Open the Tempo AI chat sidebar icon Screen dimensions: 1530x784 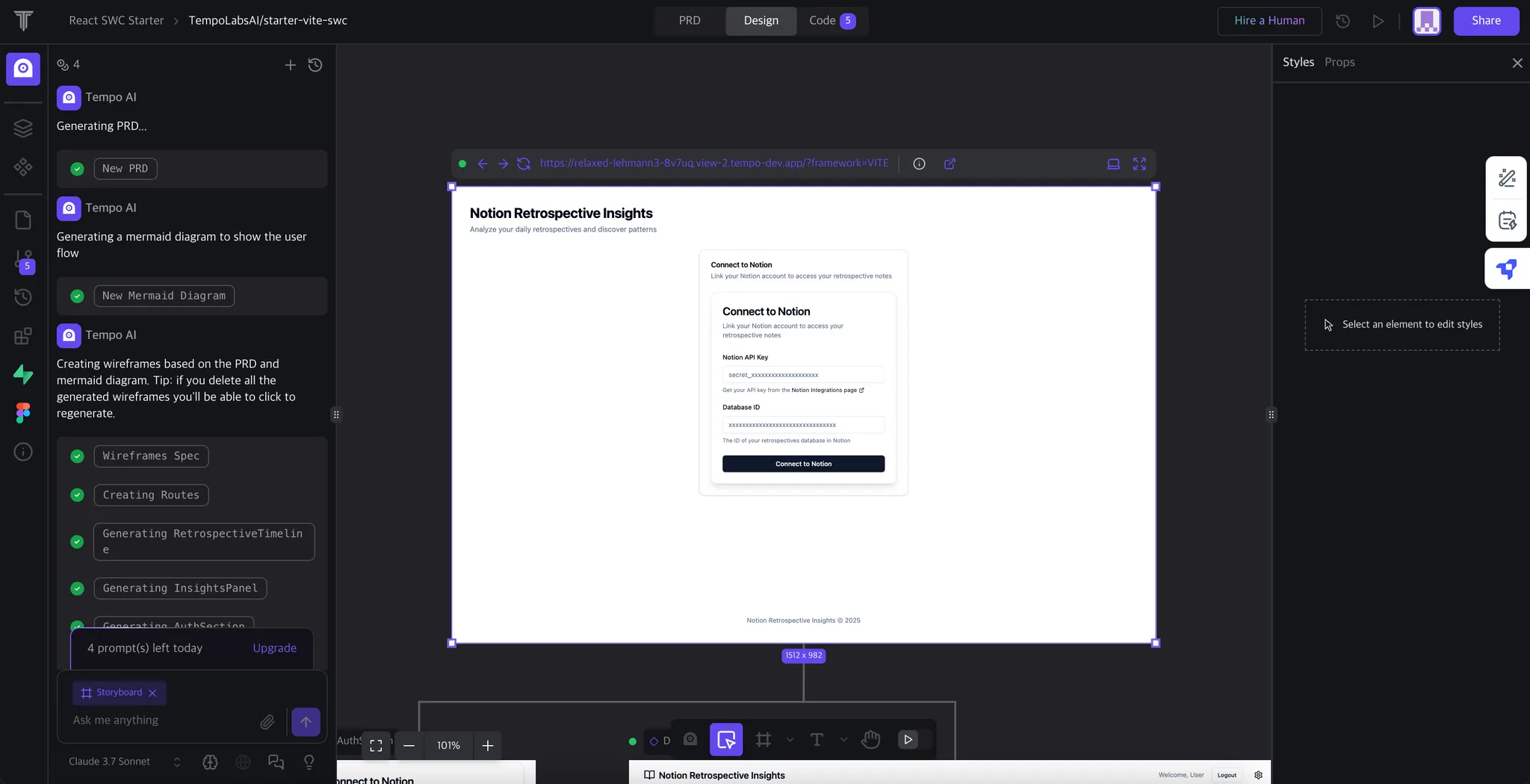[x=23, y=69]
